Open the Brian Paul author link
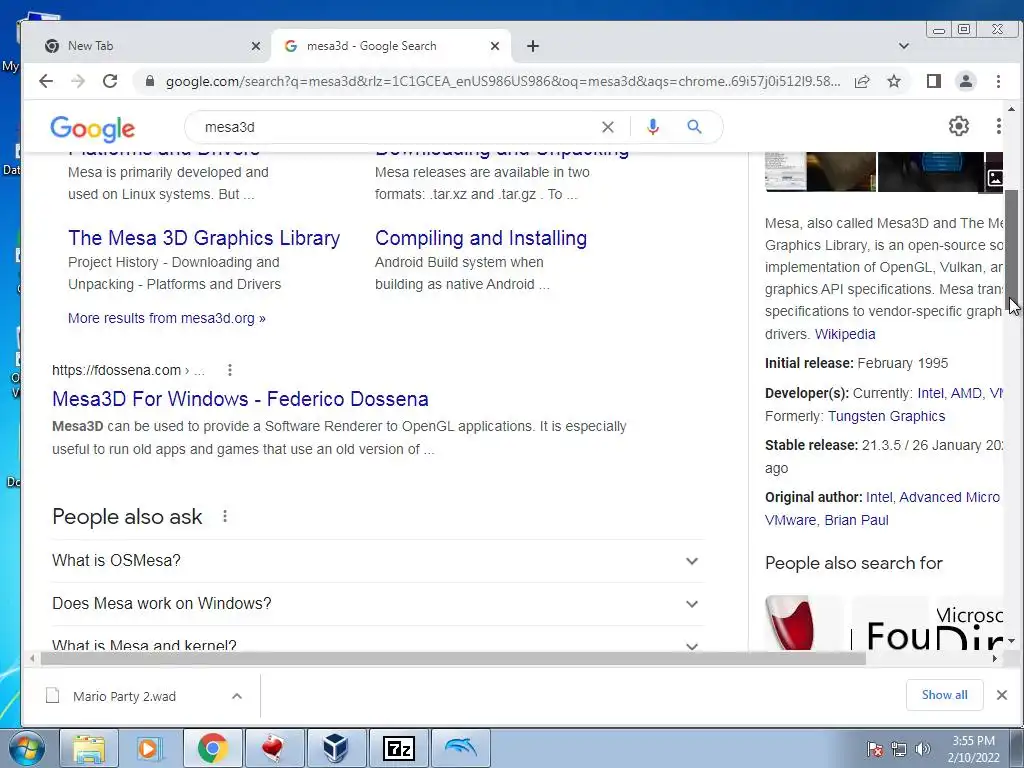The image size is (1024, 768). 856,520
